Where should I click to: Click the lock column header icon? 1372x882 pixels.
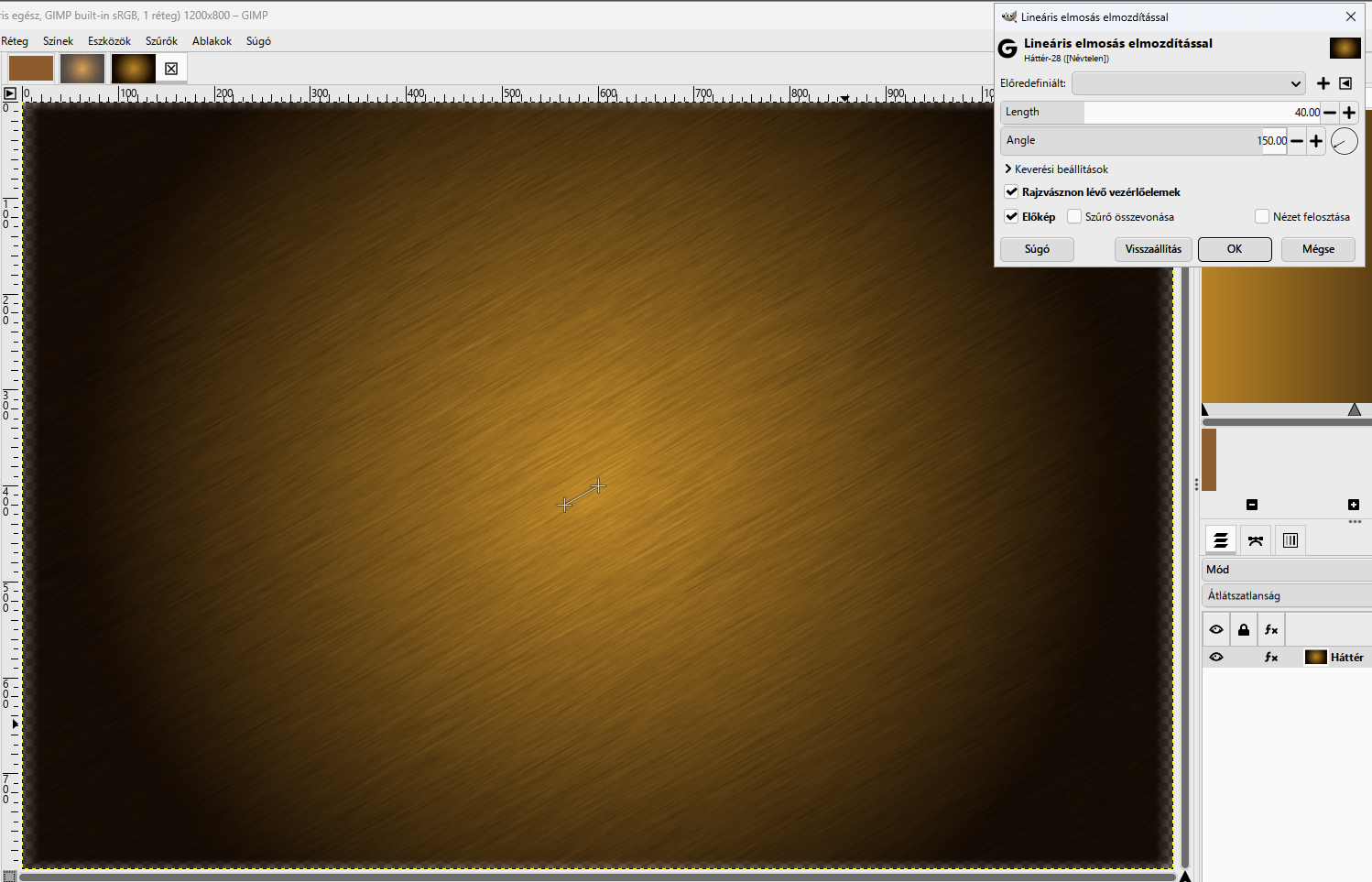[1244, 629]
